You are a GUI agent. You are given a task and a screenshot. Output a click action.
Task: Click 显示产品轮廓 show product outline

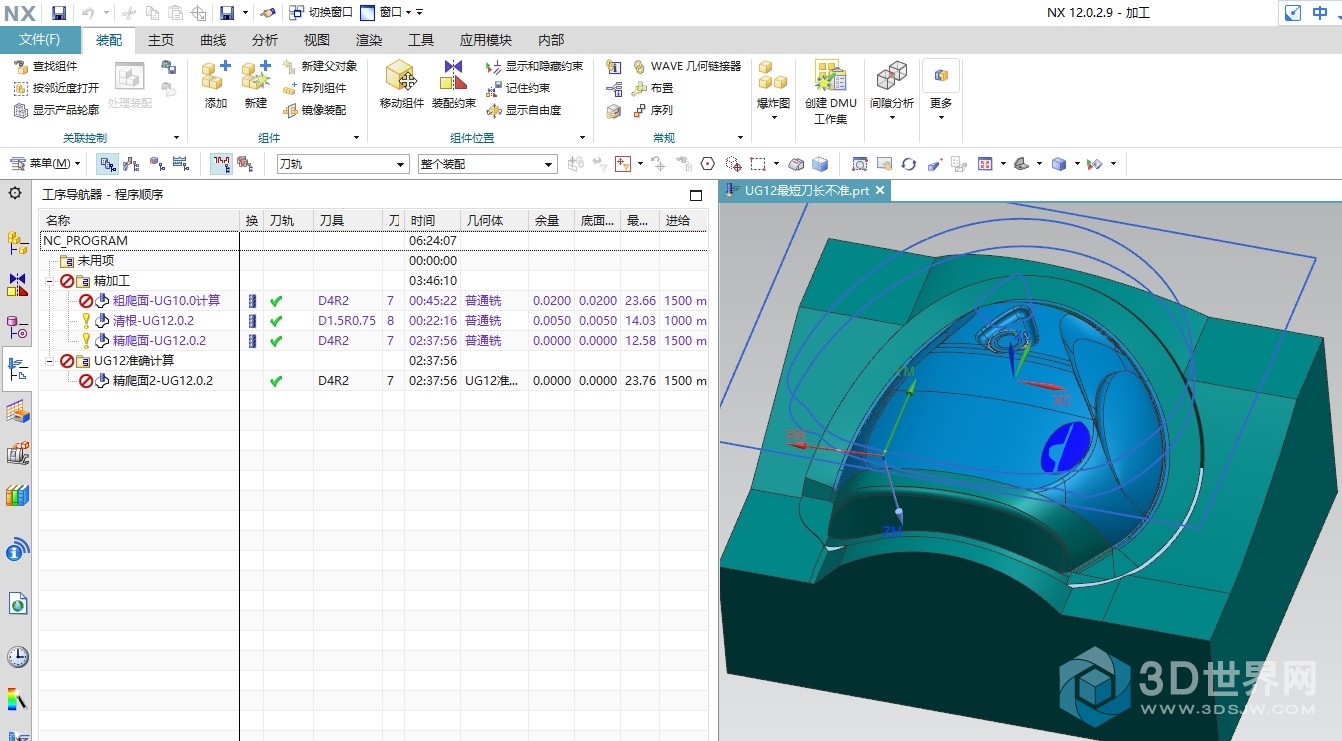click(x=57, y=110)
